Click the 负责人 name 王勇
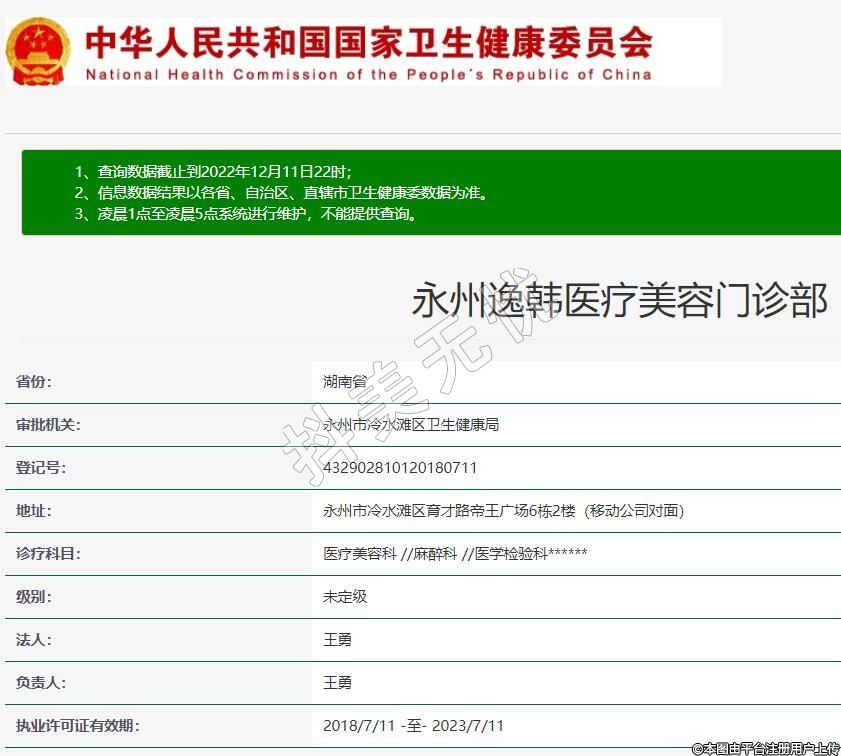This screenshot has height=756, width=841. [x=337, y=683]
